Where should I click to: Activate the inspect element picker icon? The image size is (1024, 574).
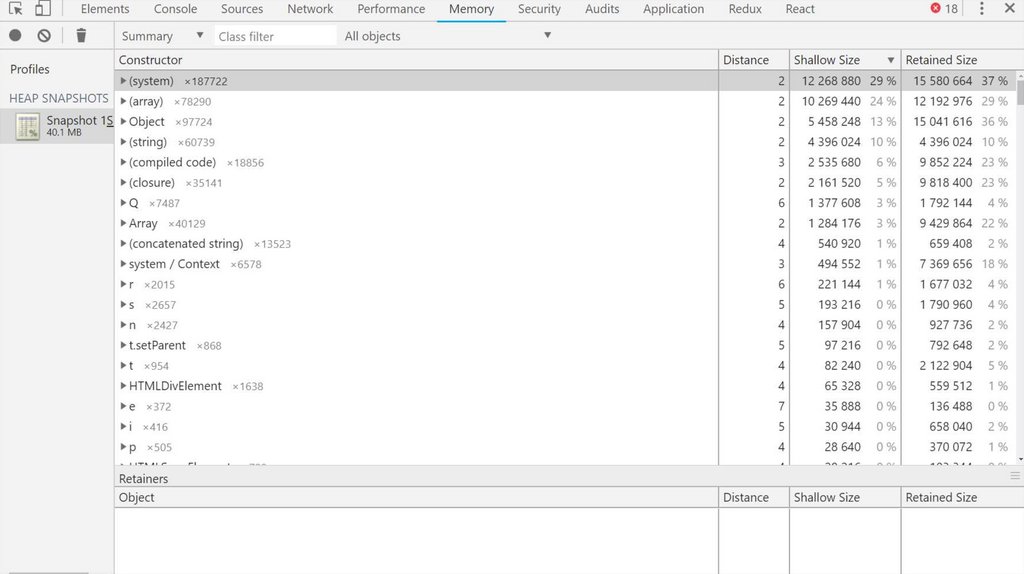16,8
